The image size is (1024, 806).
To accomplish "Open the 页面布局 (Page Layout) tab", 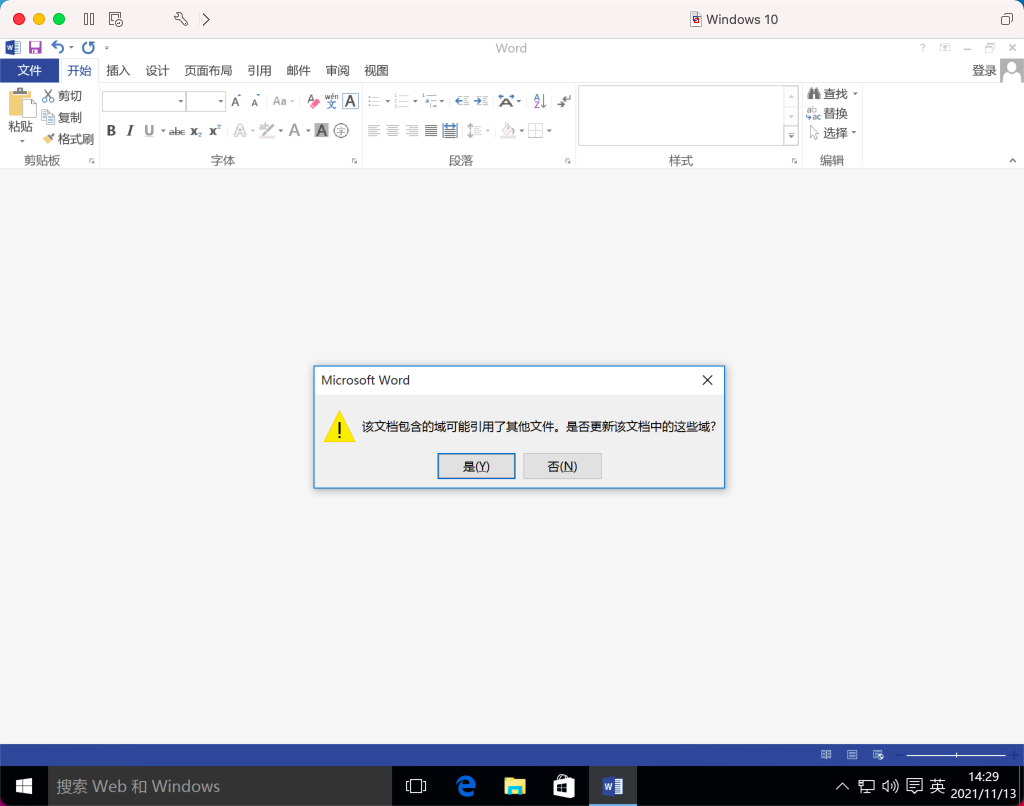I will (x=208, y=71).
